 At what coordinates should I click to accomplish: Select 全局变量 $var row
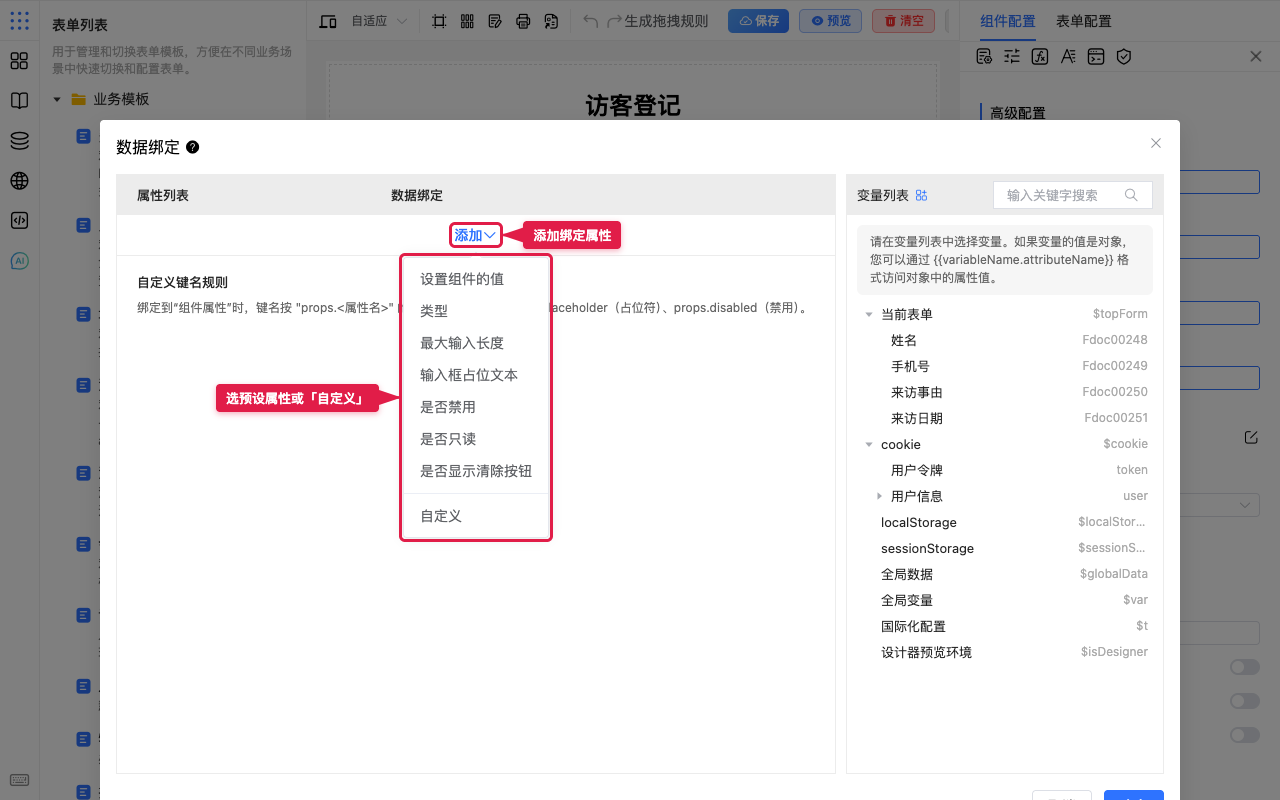point(1005,600)
